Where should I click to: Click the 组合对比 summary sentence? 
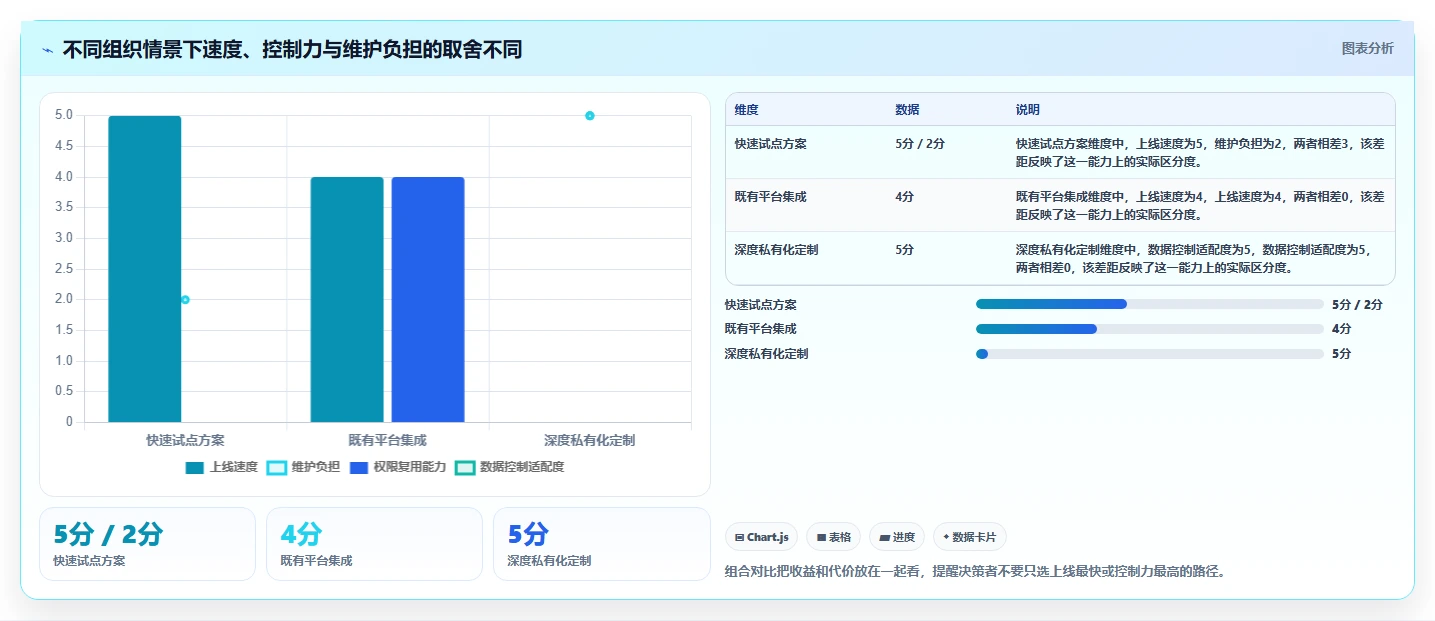tap(975, 572)
